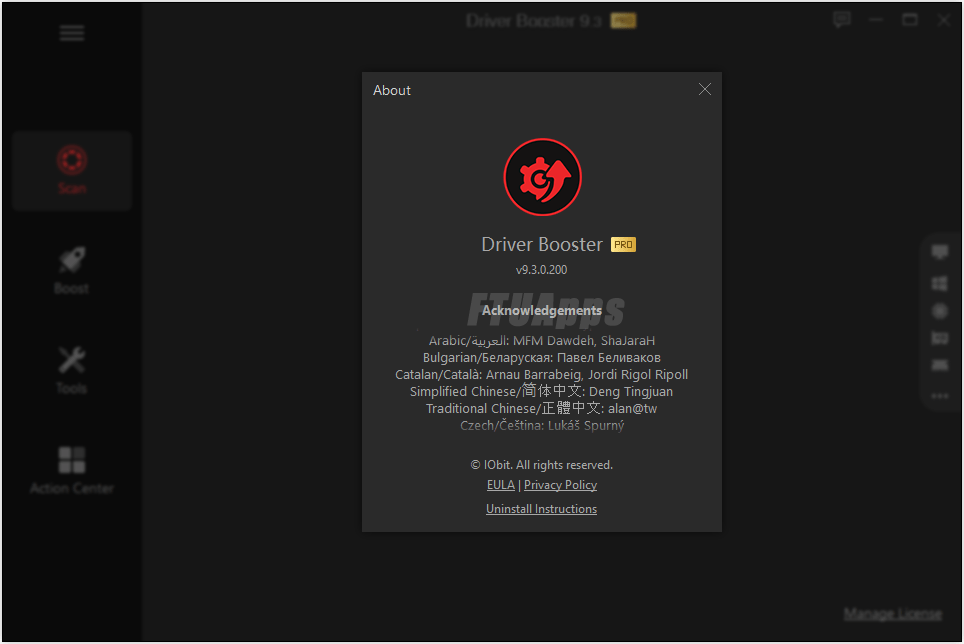
Task: Open the hamburger menu in main window
Action: [72, 33]
